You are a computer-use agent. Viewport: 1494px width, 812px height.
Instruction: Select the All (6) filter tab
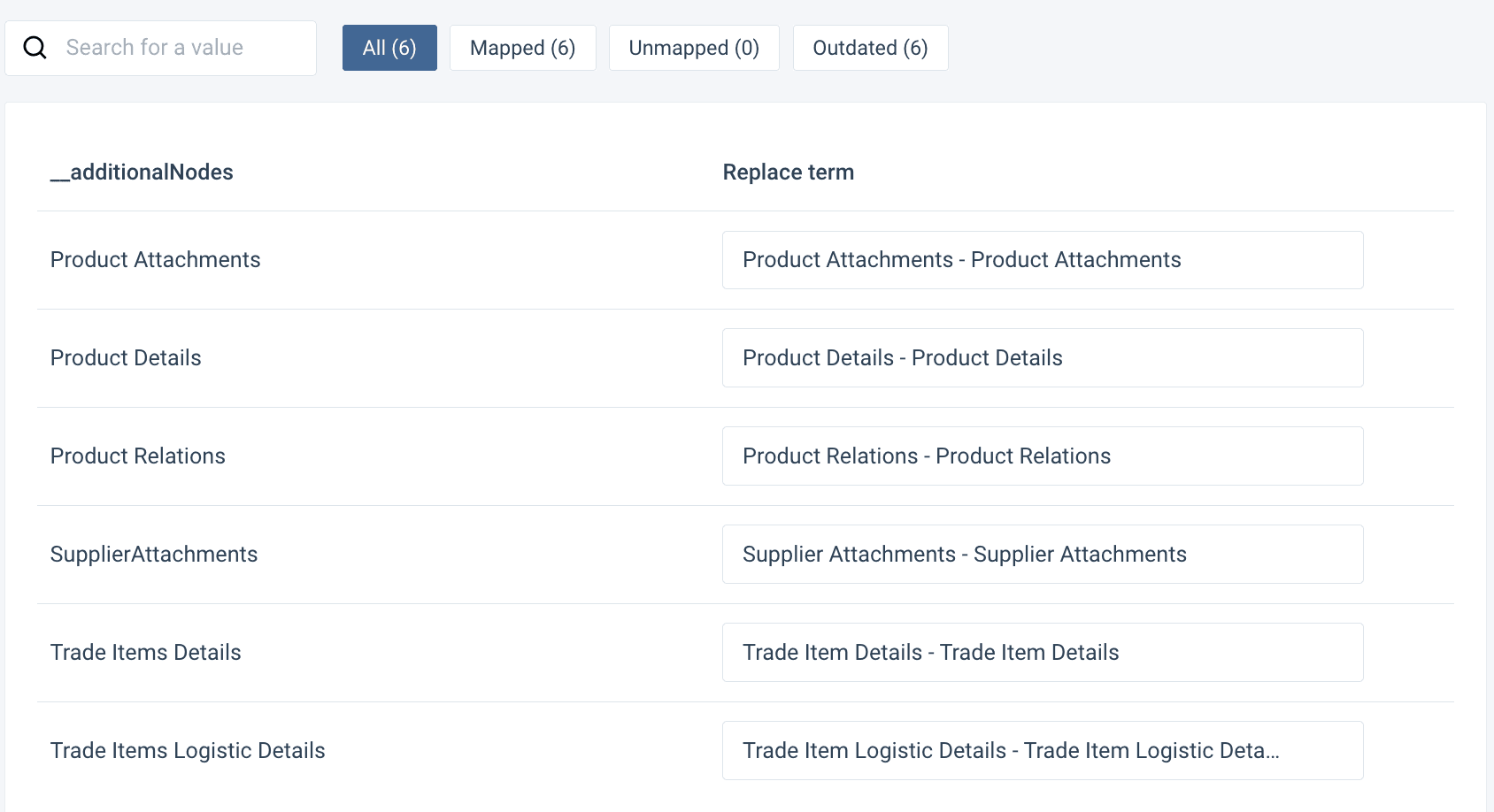coord(389,48)
